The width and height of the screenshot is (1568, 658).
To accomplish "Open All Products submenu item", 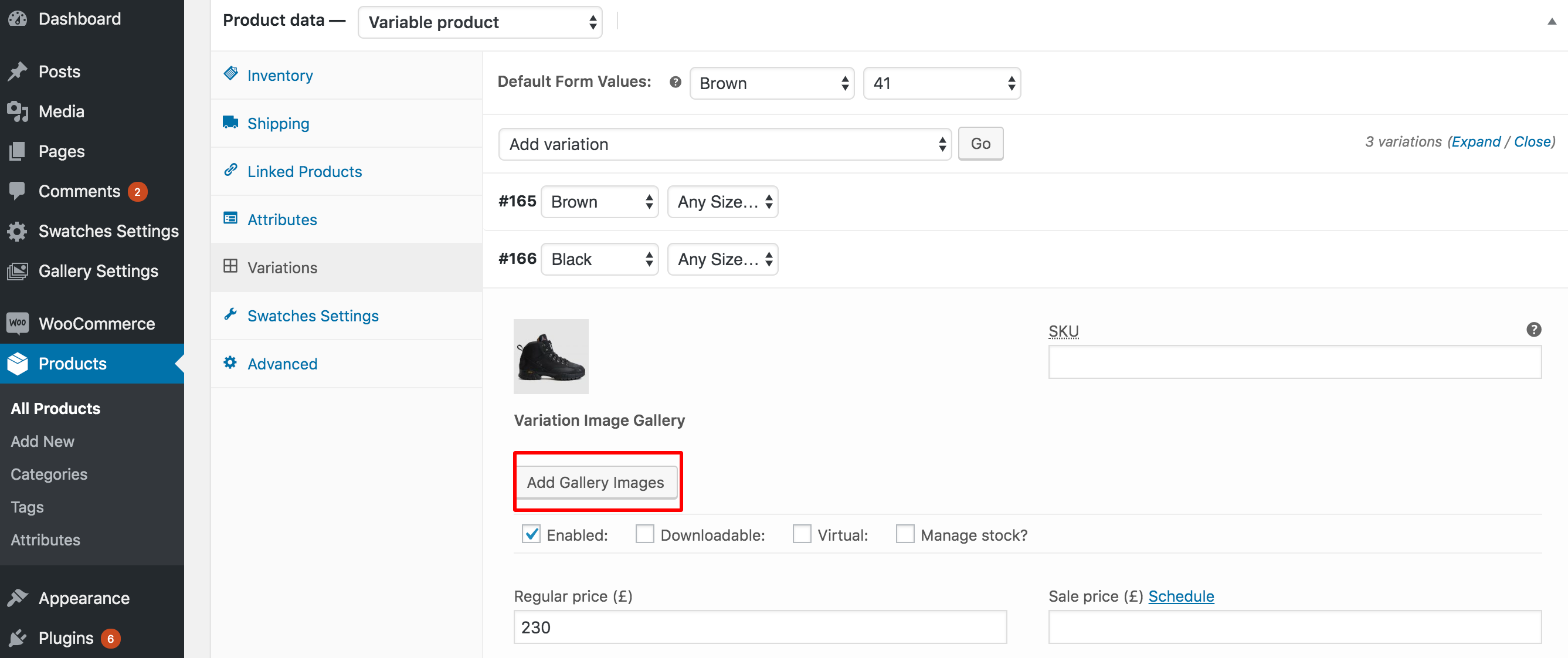I will pyautogui.click(x=55, y=408).
